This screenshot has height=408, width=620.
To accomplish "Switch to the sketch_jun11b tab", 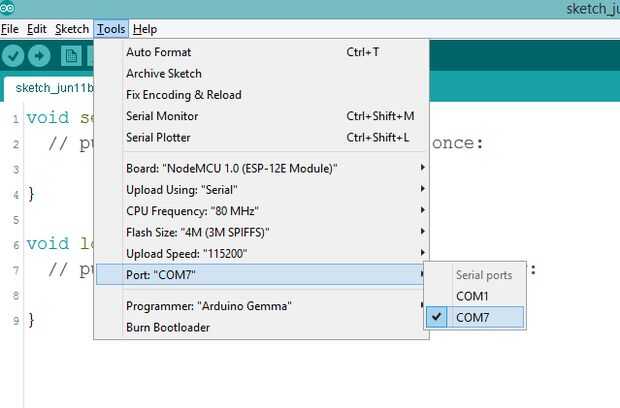I will click(49, 88).
